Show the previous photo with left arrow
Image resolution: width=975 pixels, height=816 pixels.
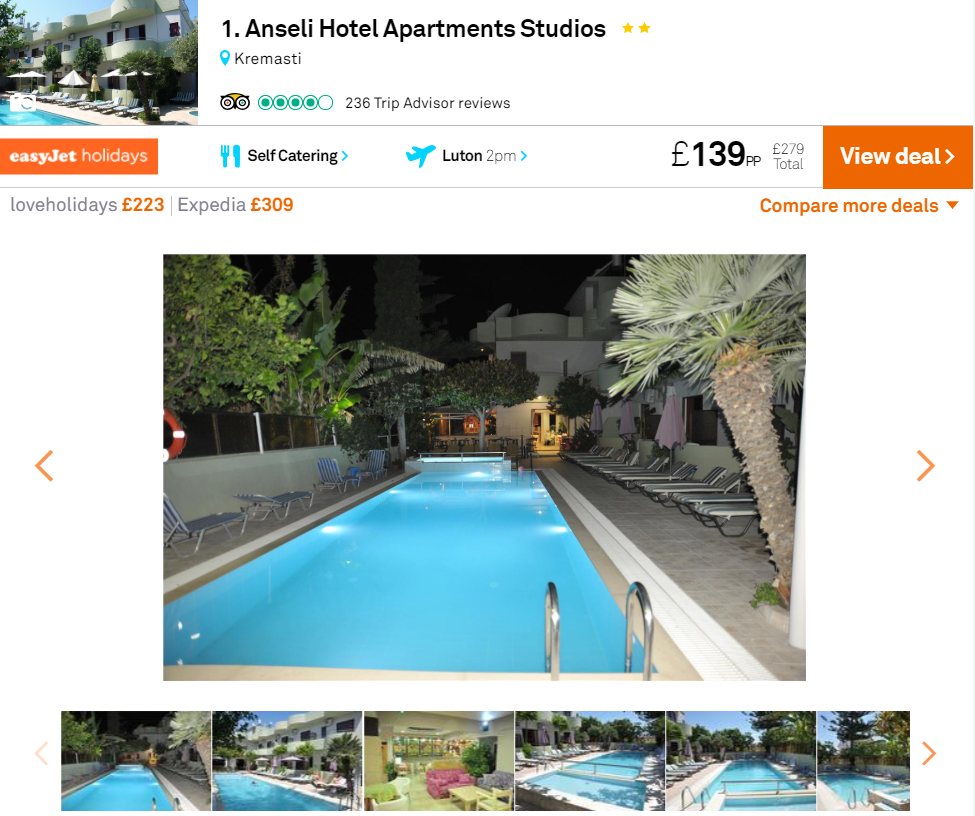(44, 466)
